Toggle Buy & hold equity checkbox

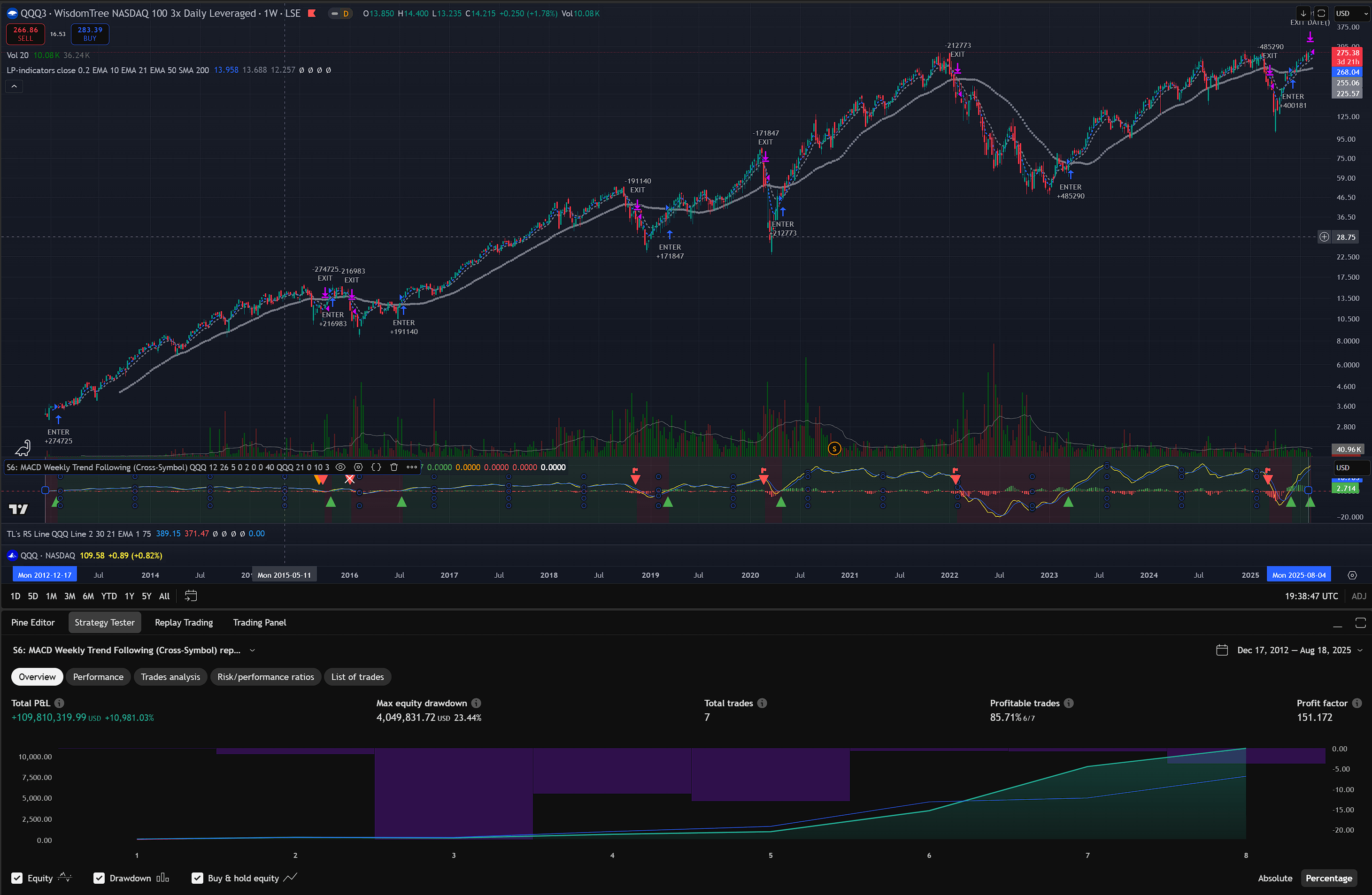pos(198,878)
